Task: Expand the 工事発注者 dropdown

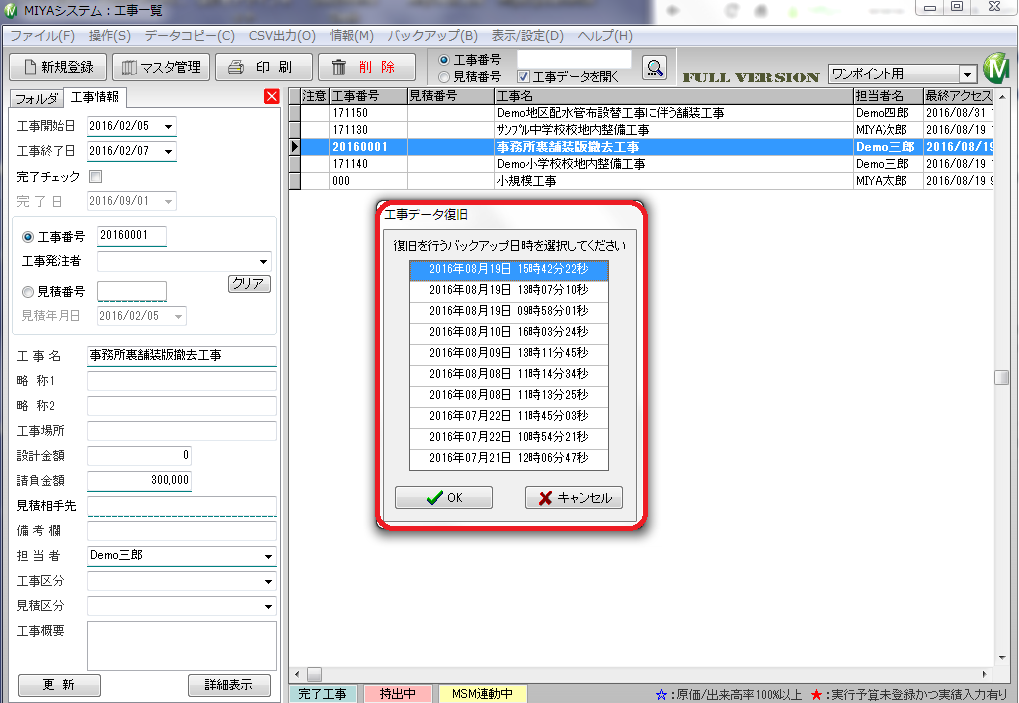Action: 263,262
